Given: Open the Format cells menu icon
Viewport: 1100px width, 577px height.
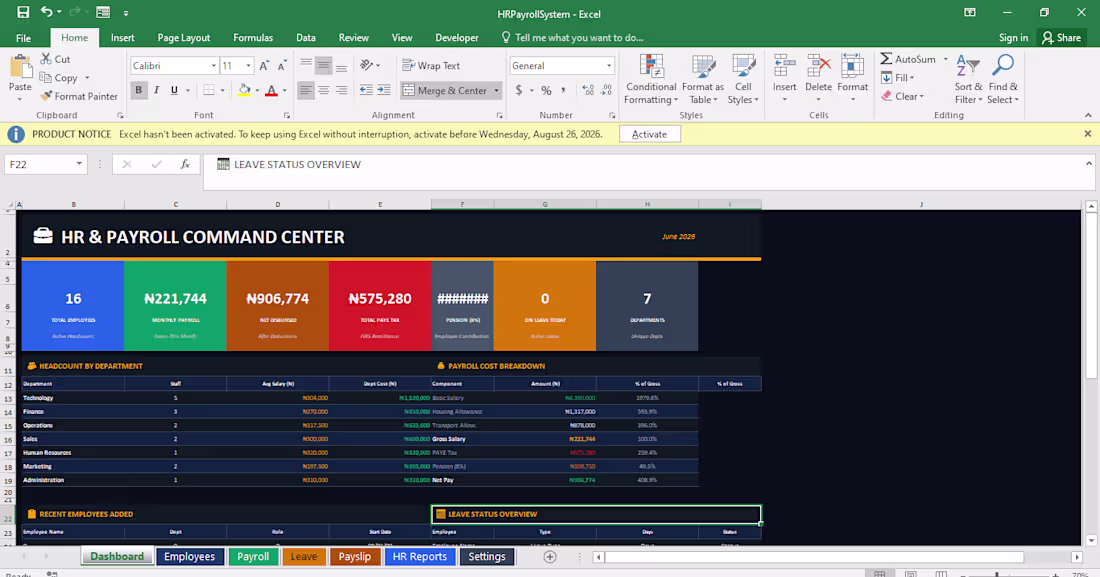Looking at the screenshot, I should (x=852, y=66).
